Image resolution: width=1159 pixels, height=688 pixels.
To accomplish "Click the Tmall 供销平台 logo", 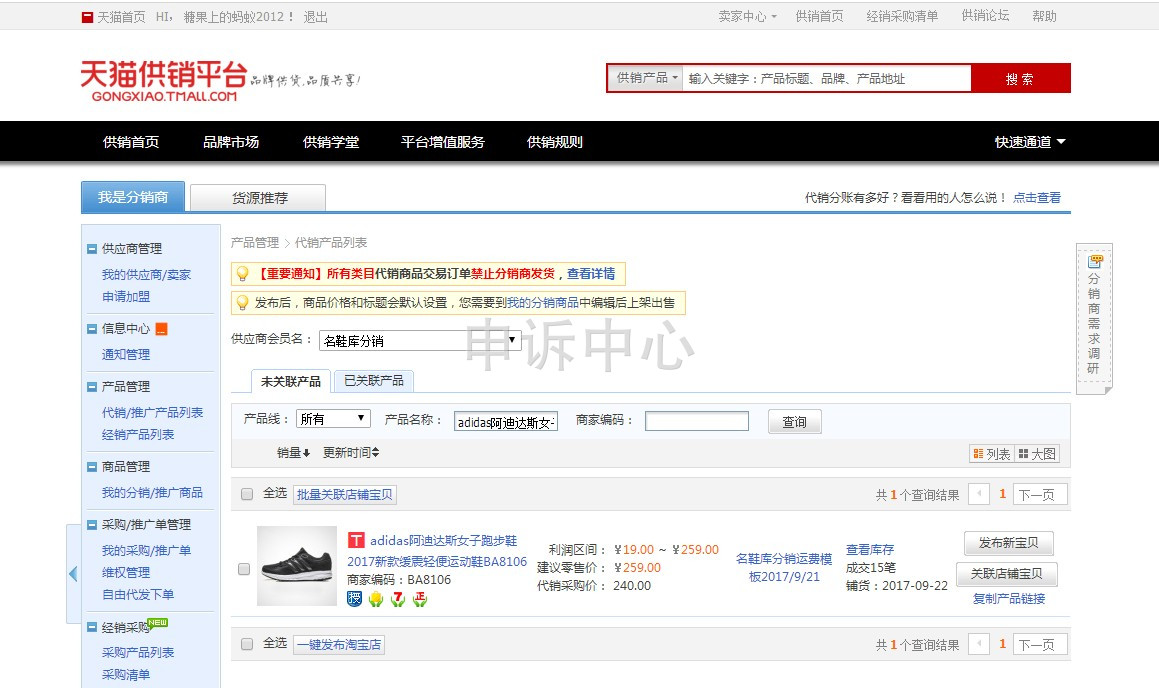I will click(x=163, y=81).
